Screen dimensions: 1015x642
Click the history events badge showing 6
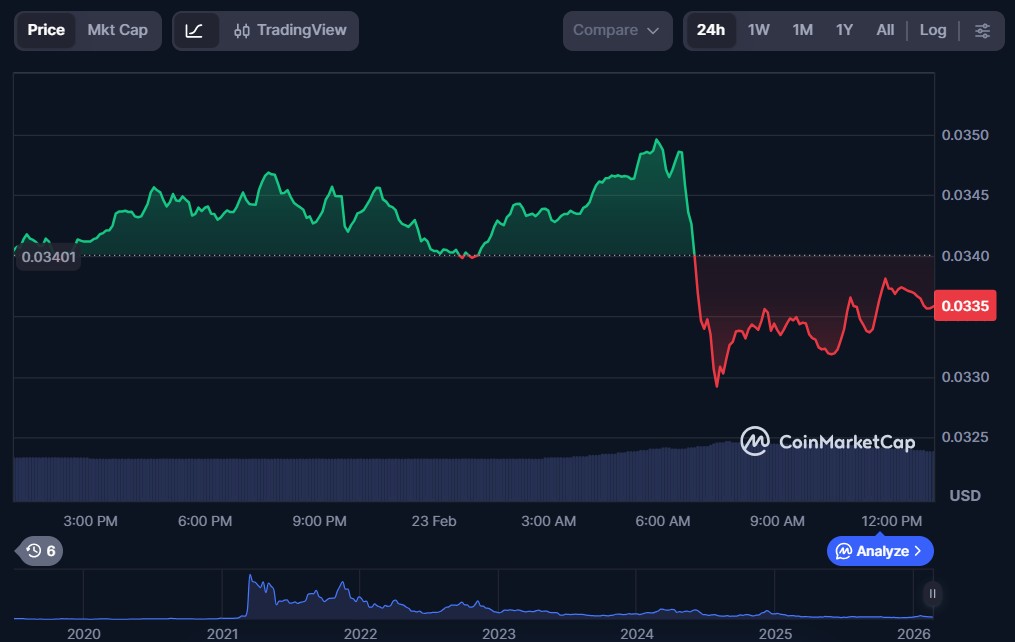(41, 551)
